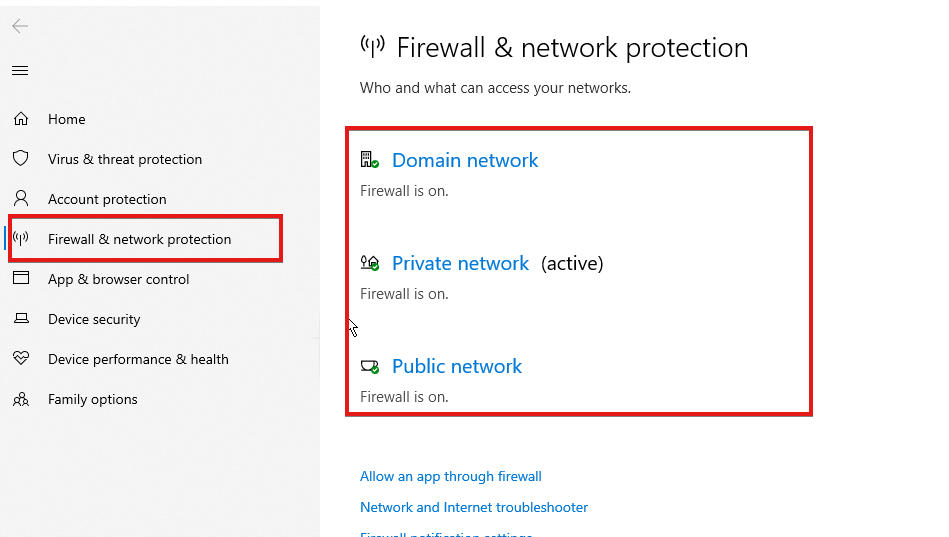Click the shield icon for Virus protection
949x537 pixels.
(x=21, y=159)
